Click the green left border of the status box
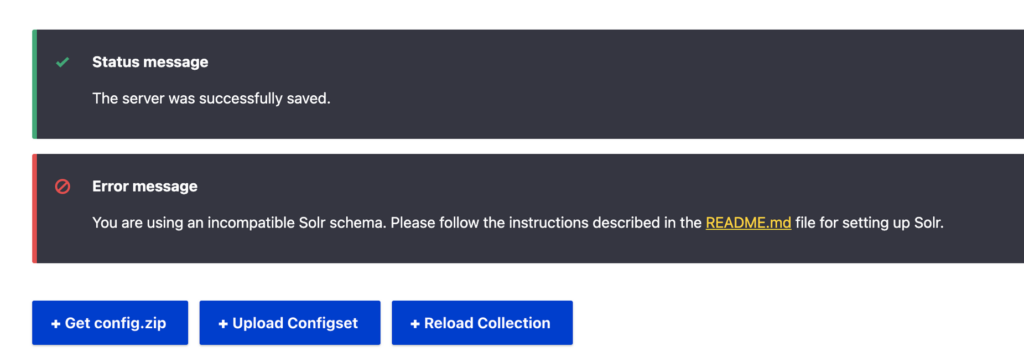The image size is (1024, 362). [34, 84]
